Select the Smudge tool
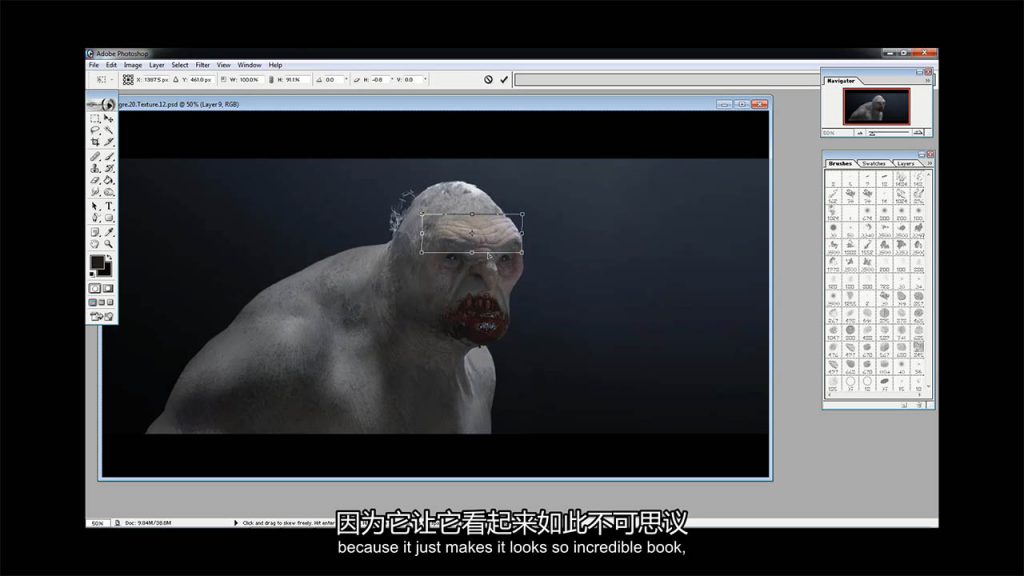 coord(95,191)
